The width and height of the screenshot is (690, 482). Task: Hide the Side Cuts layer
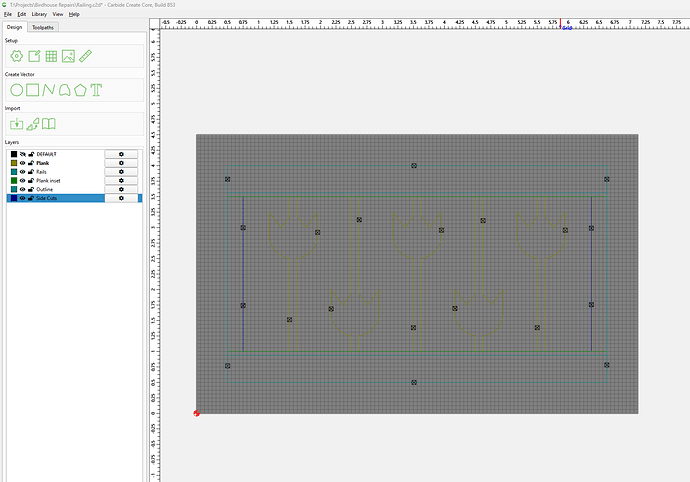(x=22, y=198)
